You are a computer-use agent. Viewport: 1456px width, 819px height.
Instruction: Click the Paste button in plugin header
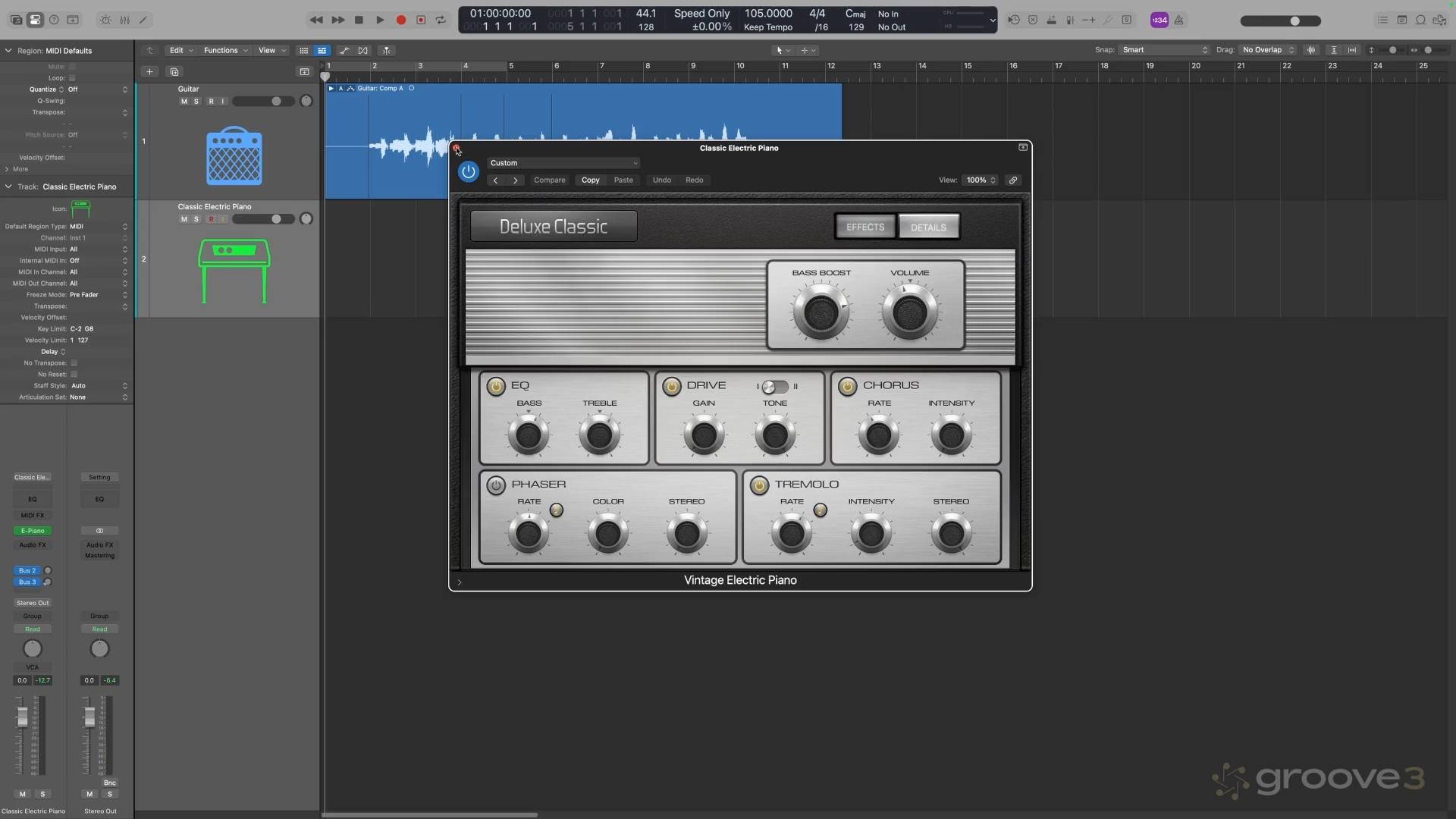[623, 180]
